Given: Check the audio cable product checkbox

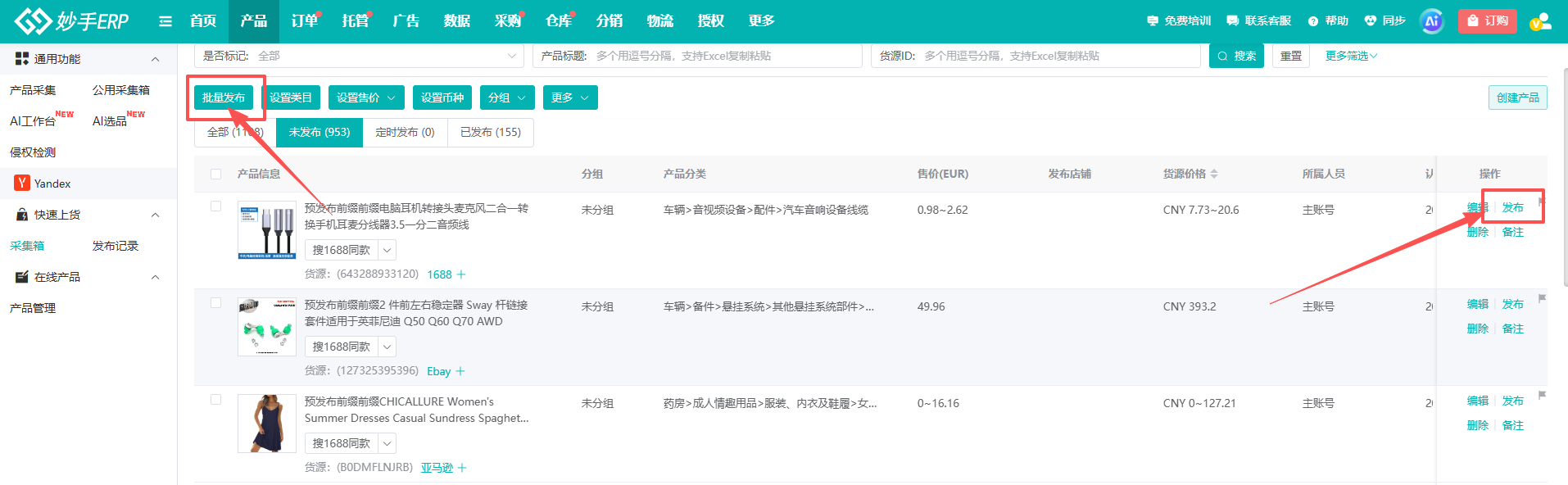Looking at the screenshot, I should (x=216, y=206).
